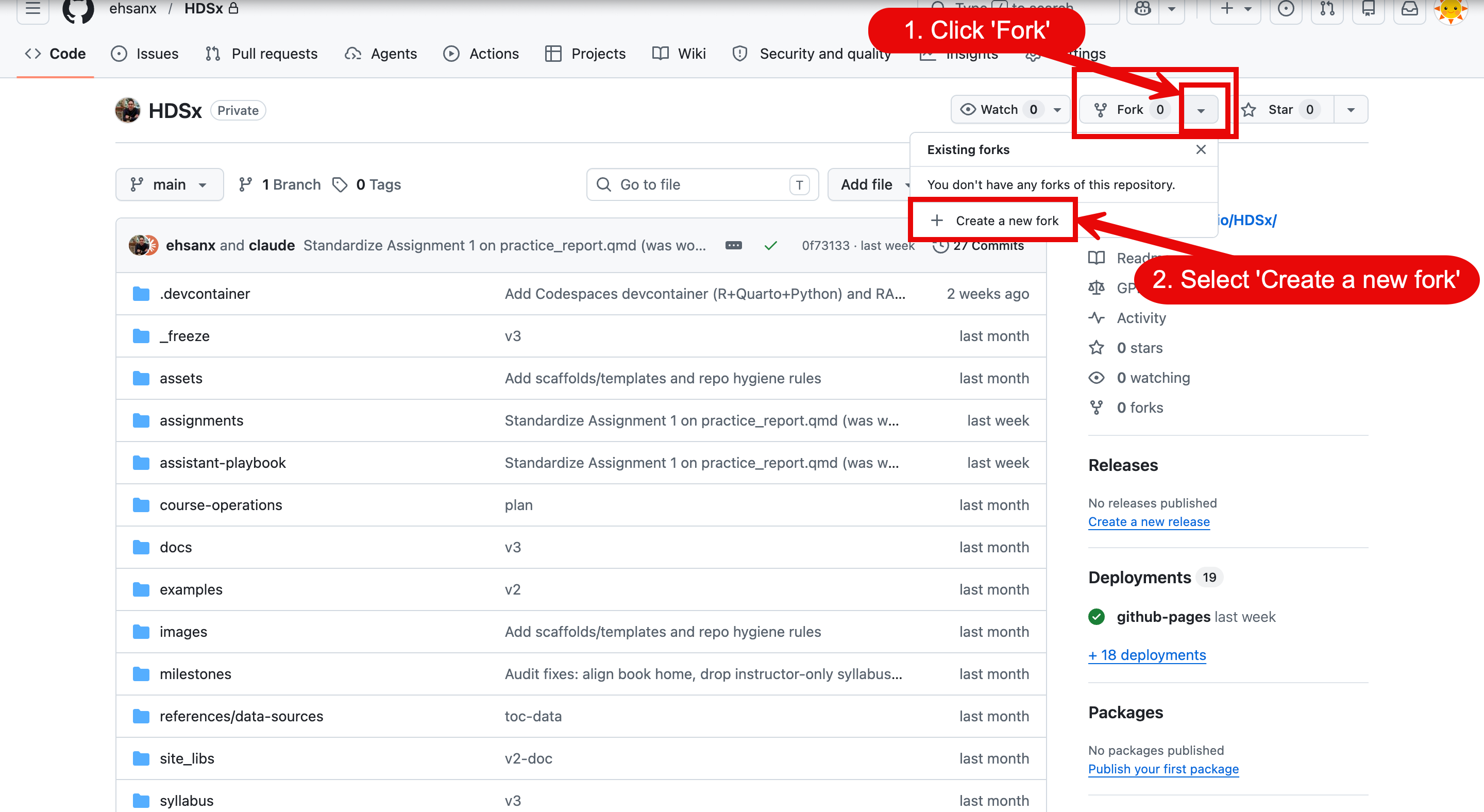The height and width of the screenshot is (812, 1484).
Task: Star the HDSx repository
Action: [1282, 109]
